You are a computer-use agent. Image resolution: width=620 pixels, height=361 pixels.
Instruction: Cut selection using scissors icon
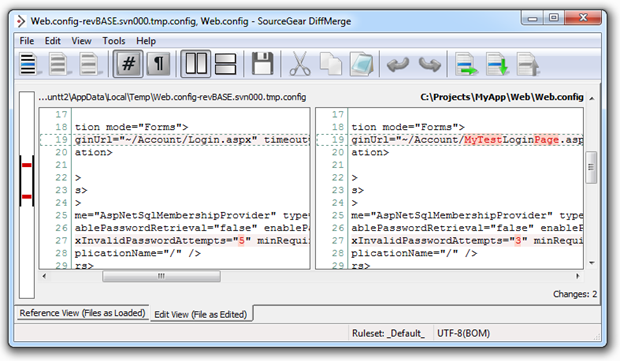pos(300,64)
